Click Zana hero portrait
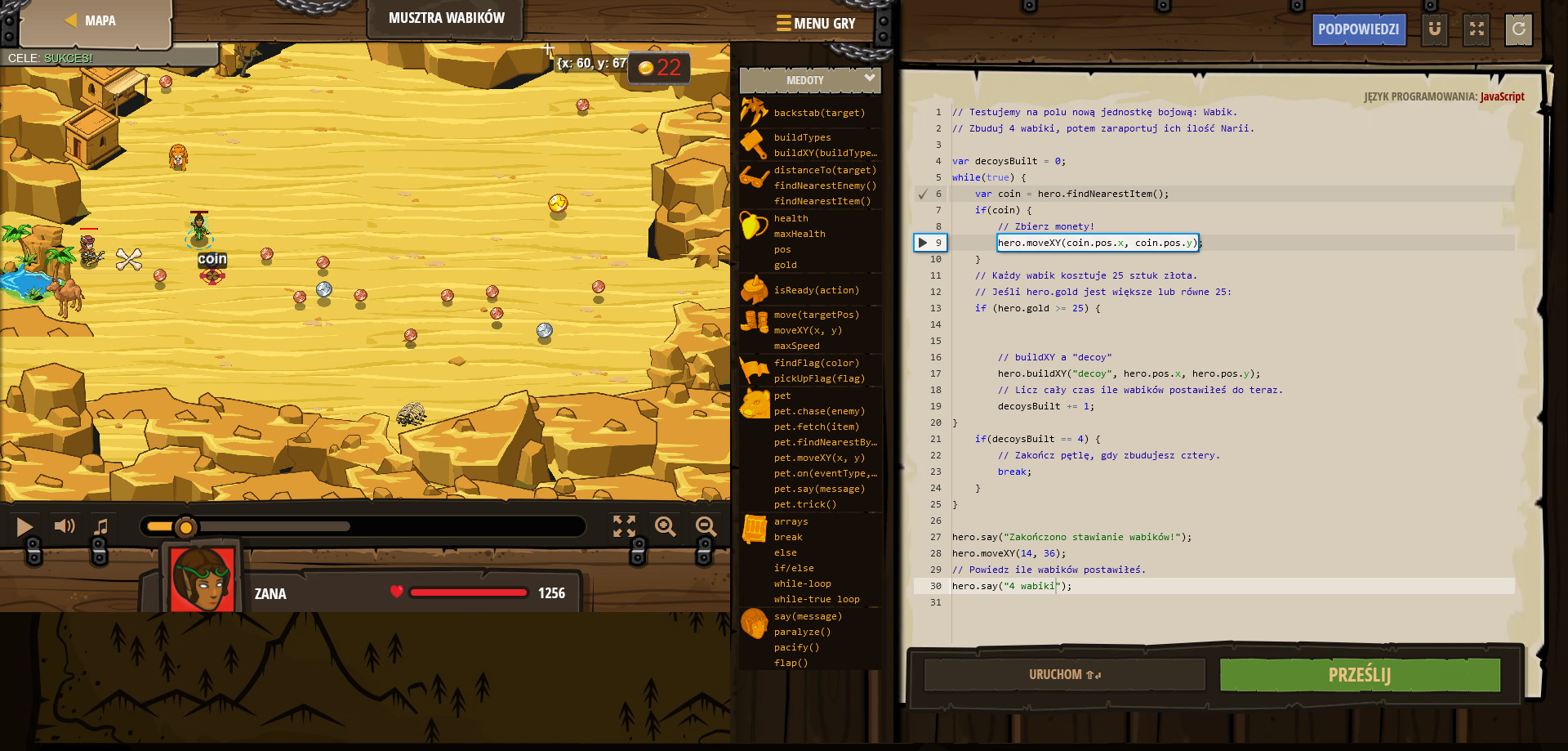 (x=202, y=579)
